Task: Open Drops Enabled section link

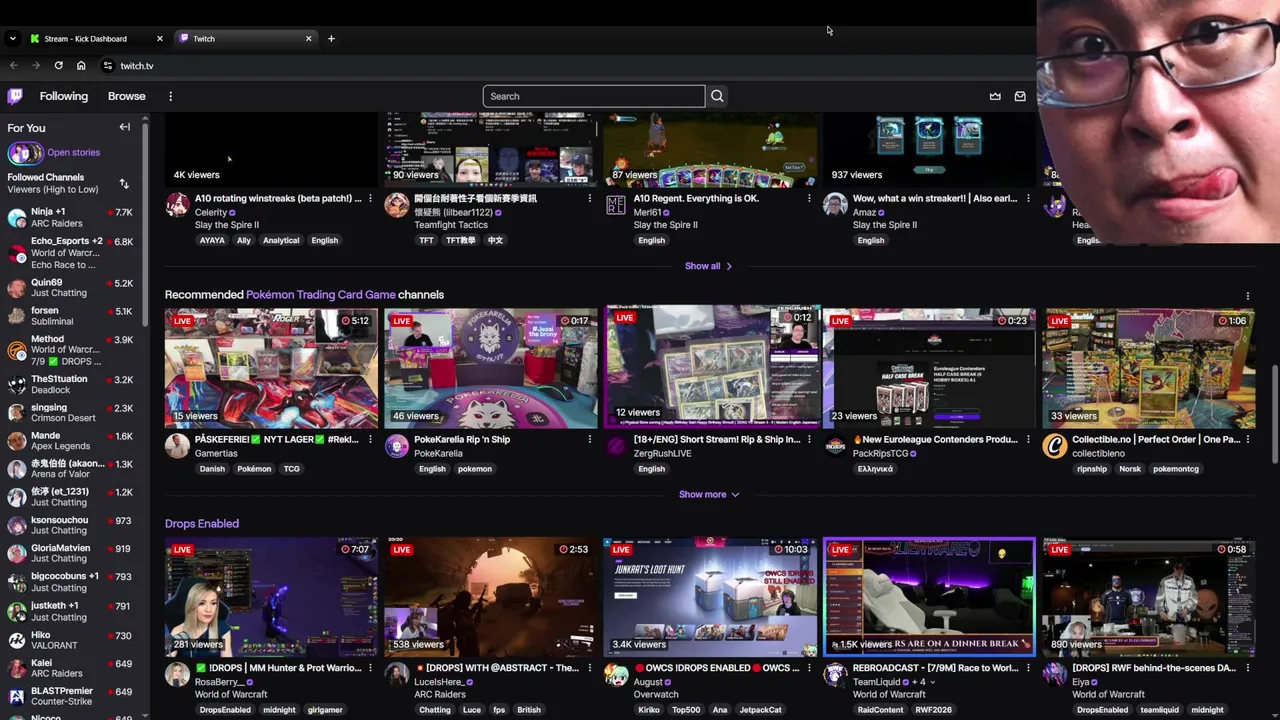Action: click(202, 523)
